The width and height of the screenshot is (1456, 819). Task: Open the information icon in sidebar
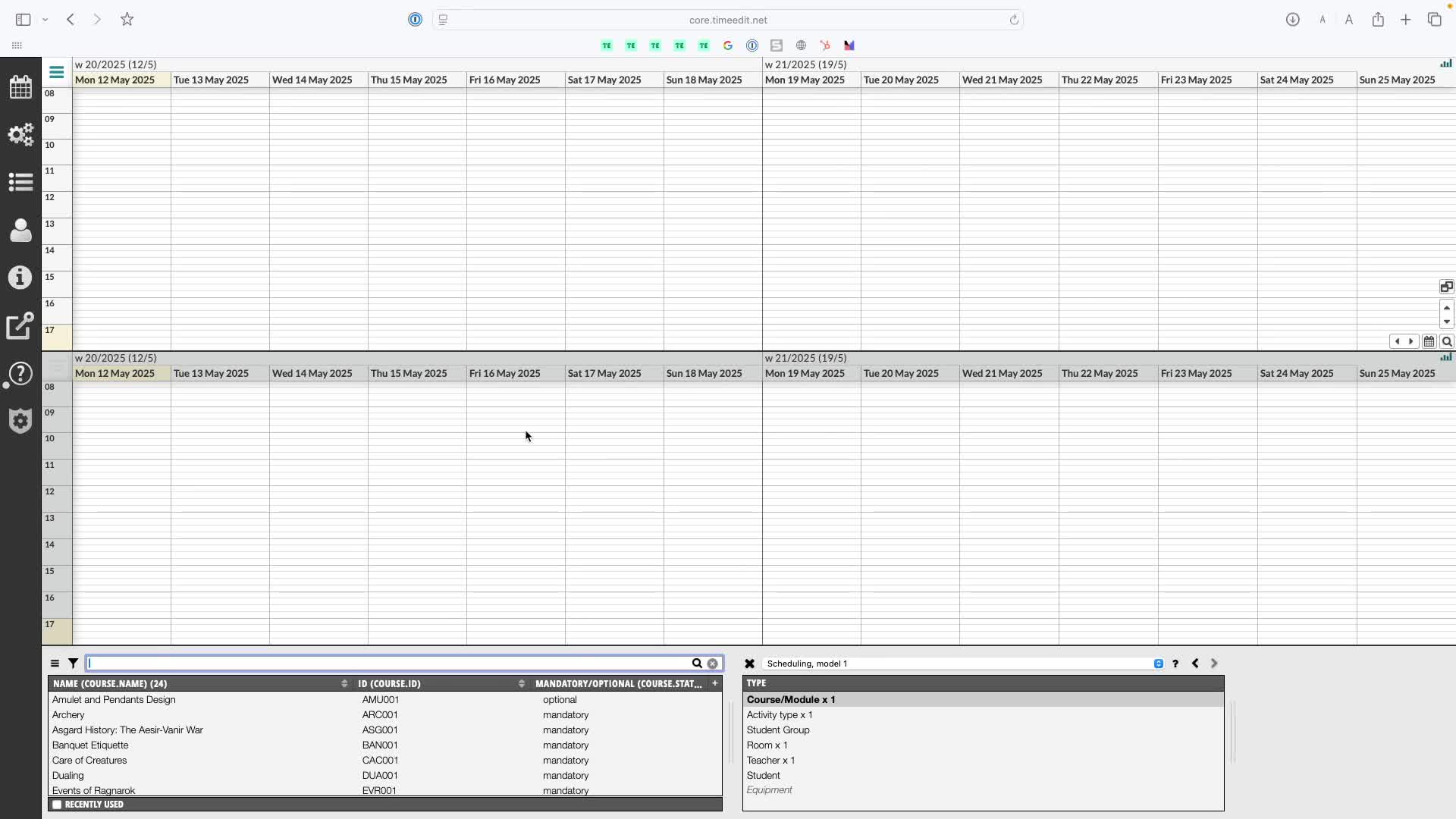[x=20, y=278]
